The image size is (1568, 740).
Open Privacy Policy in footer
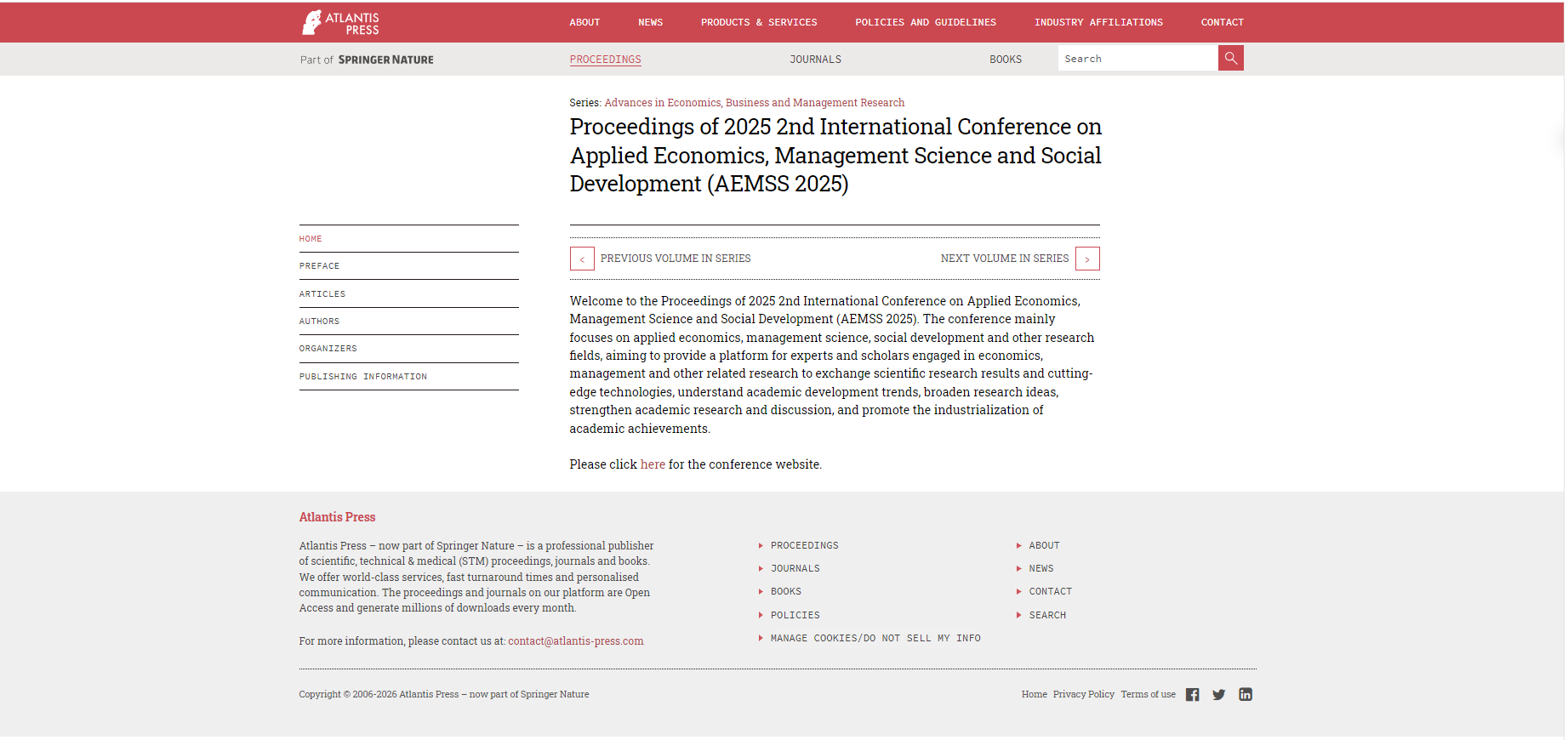1083,695
